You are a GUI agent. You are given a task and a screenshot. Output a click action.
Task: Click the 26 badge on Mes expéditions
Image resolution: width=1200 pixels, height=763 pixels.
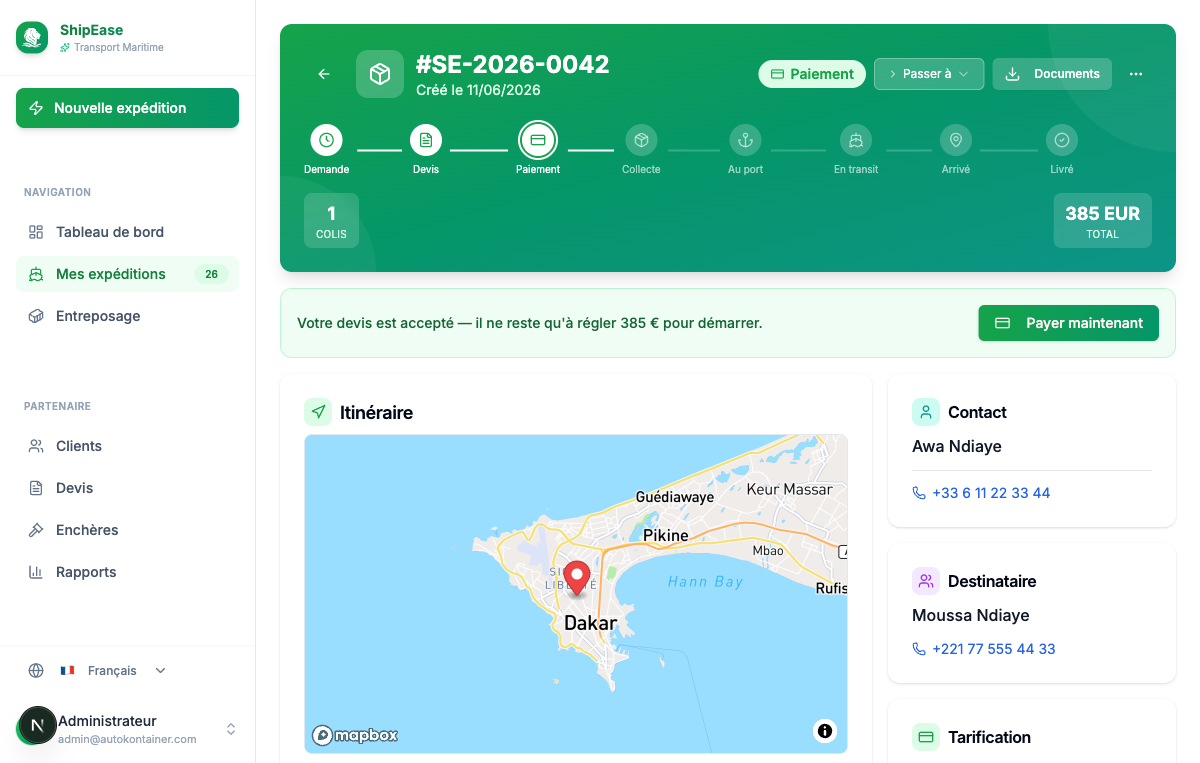click(211, 274)
